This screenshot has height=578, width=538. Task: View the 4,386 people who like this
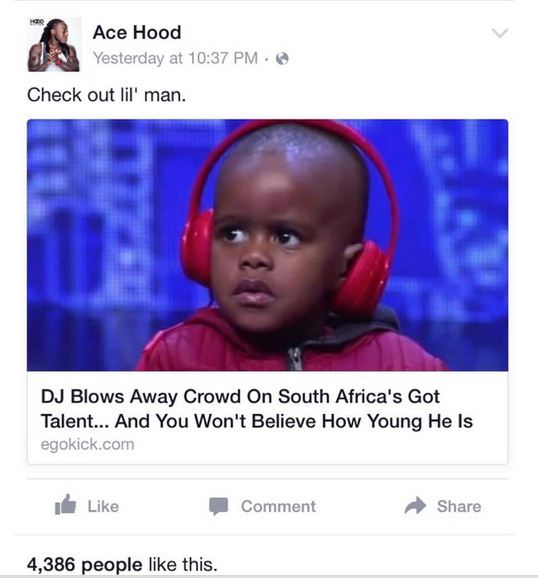pos(122,564)
